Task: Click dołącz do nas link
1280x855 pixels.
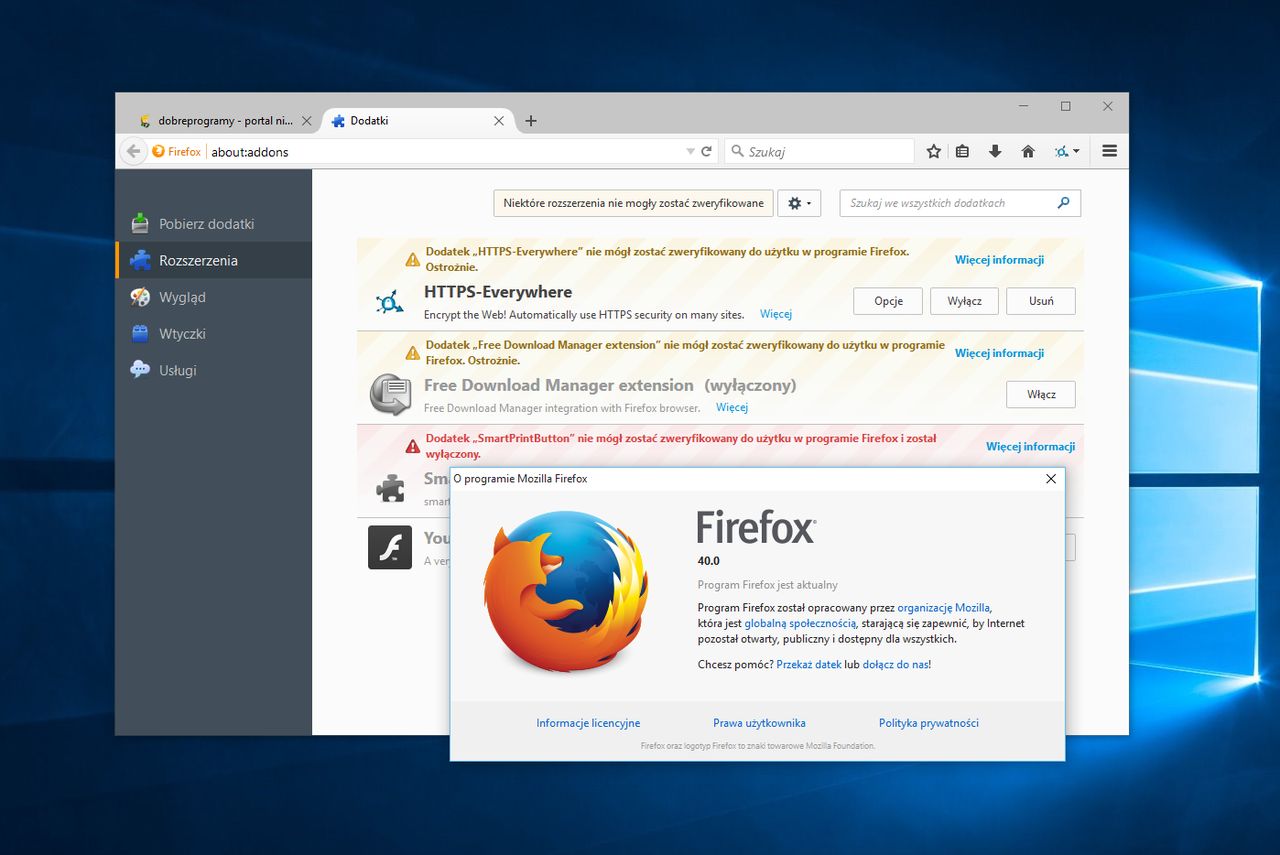Action: (x=895, y=664)
